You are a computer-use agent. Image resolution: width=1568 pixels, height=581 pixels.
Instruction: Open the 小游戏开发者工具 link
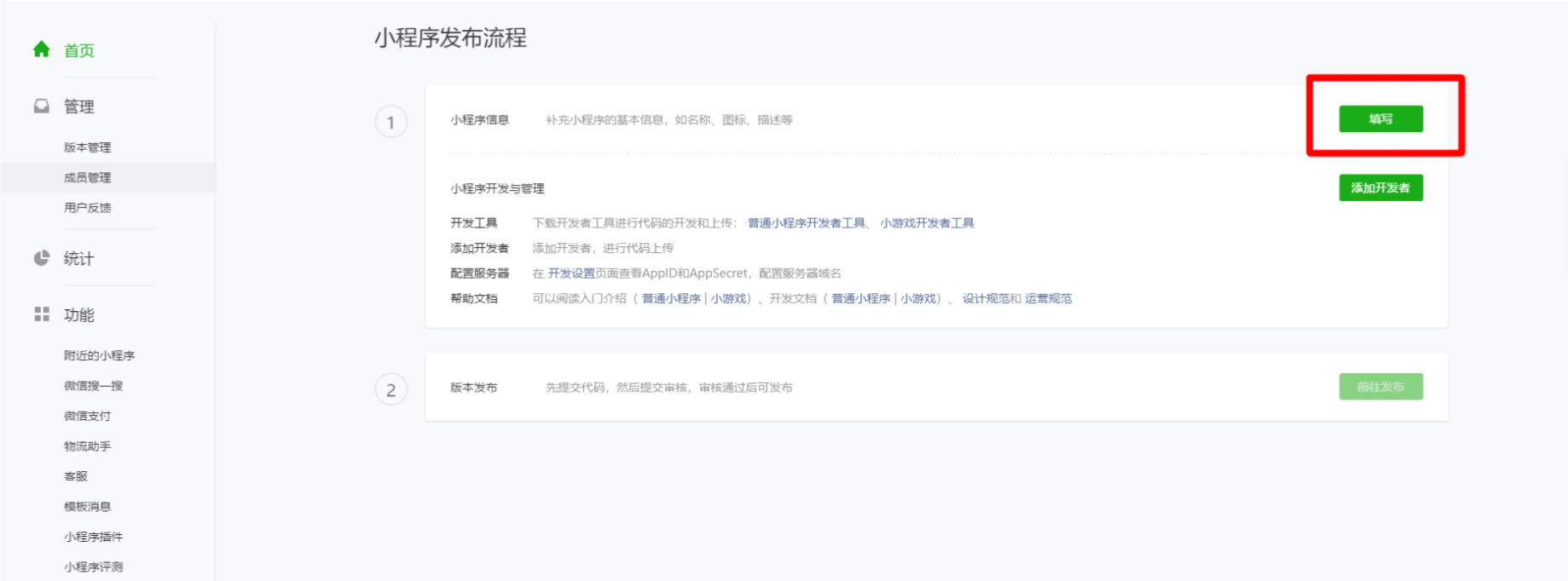pos(927,223)
